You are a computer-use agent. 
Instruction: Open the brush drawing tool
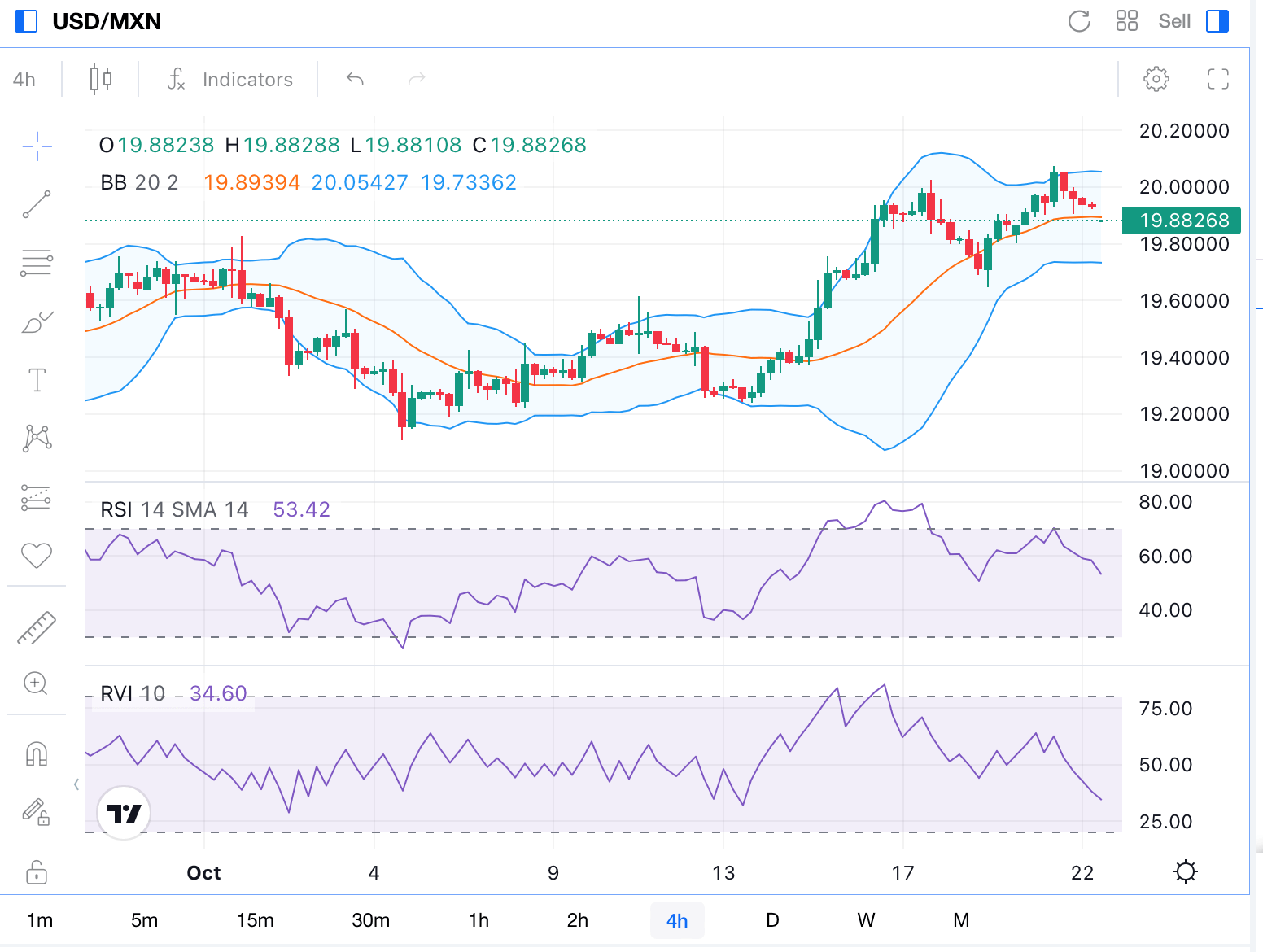tap(37, 322)
